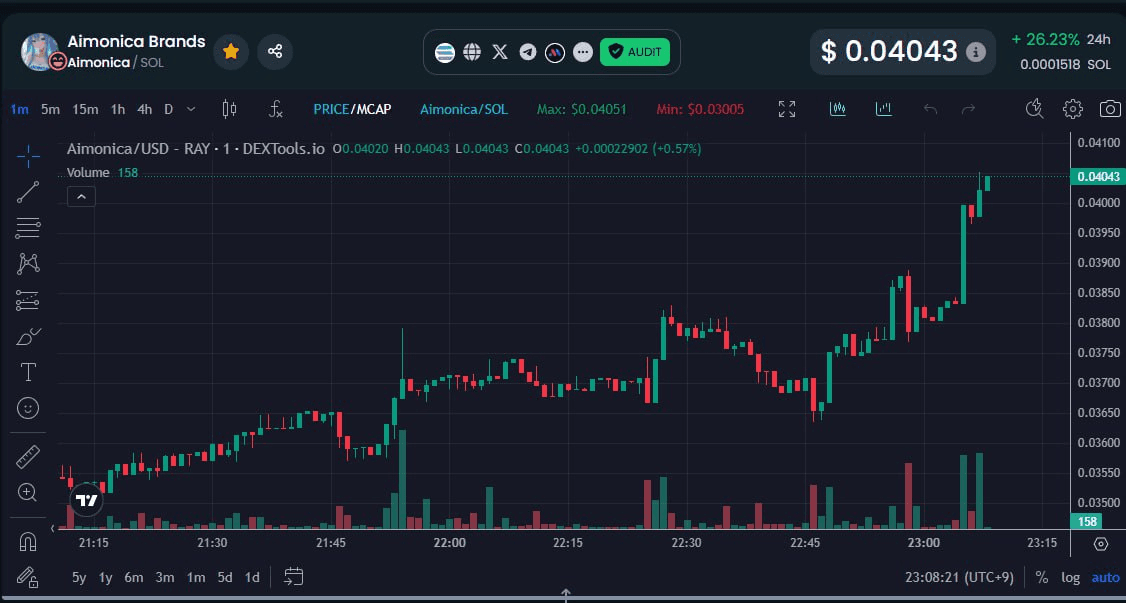The height and width of the screenshot is (603, 1126).
Task: Toggle MCAP view in PRICE/MCAP switch
Action: pos(373,109)
